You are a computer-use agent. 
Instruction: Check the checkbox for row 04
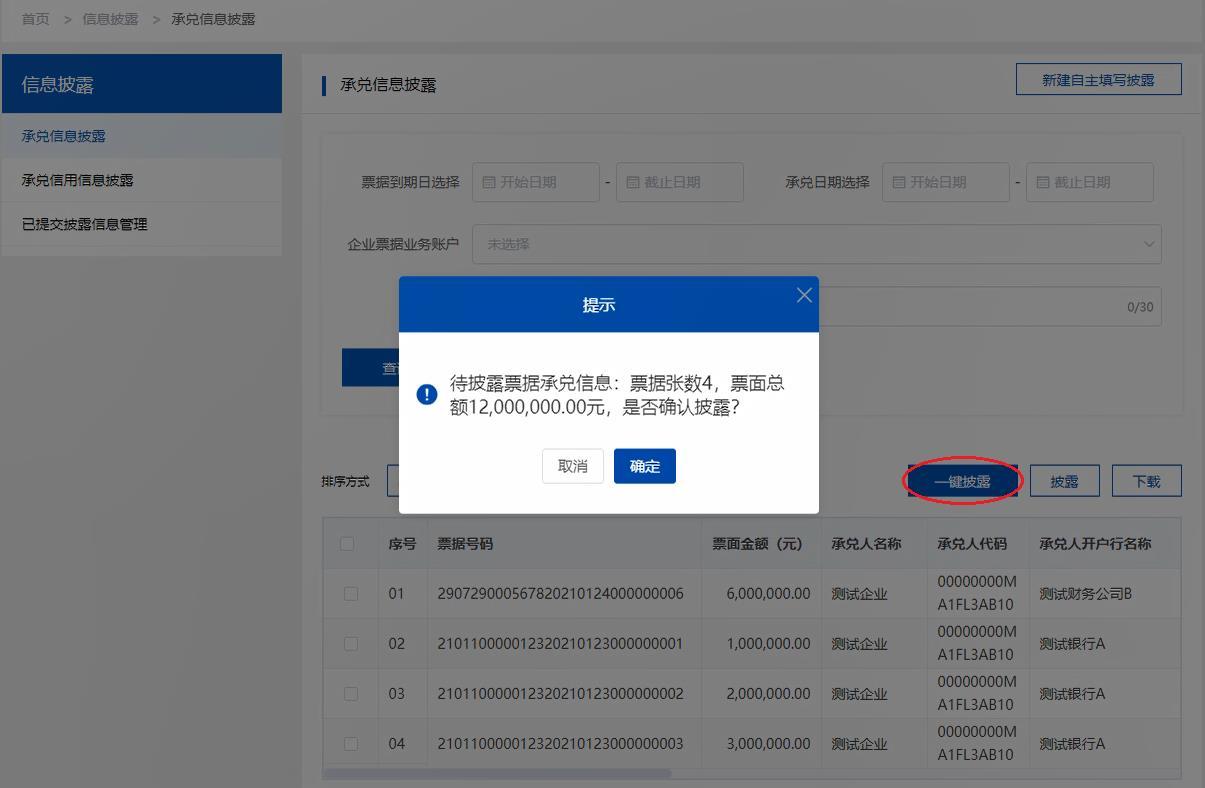point(350,743)
